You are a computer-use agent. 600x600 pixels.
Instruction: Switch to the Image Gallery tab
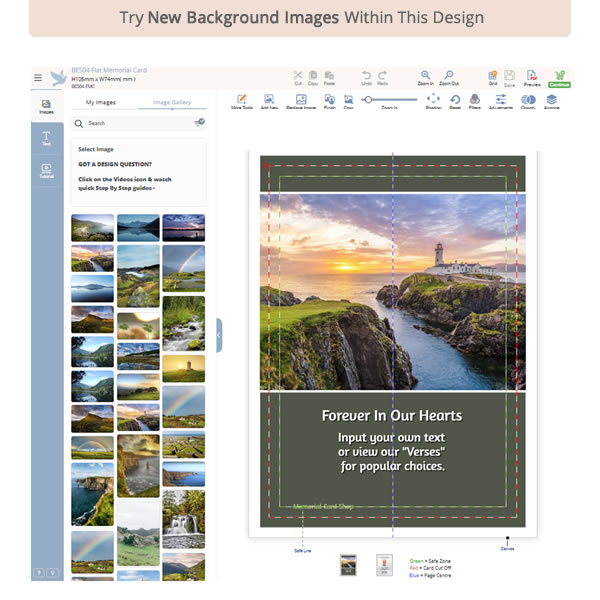click(x=171, y=102)
